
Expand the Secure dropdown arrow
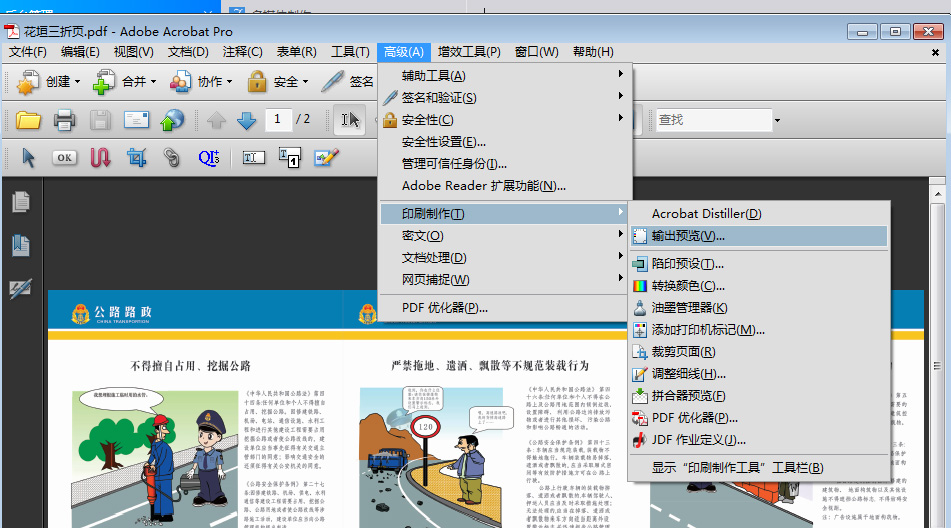306,82
